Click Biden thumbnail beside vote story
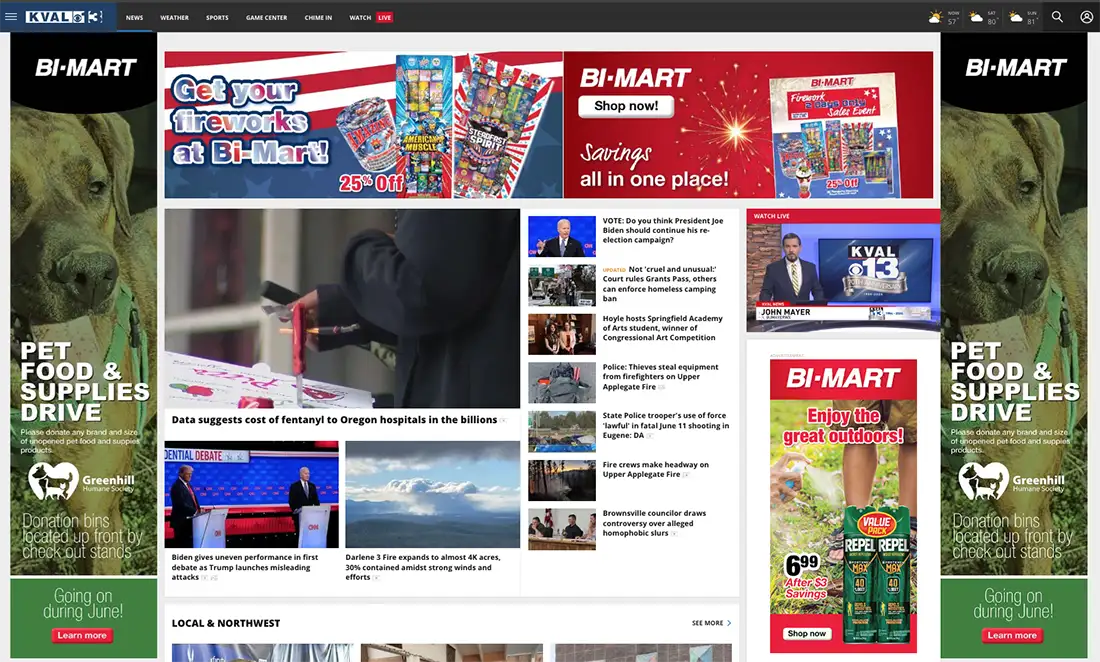 pyautogui.click(x=562, y=236)
